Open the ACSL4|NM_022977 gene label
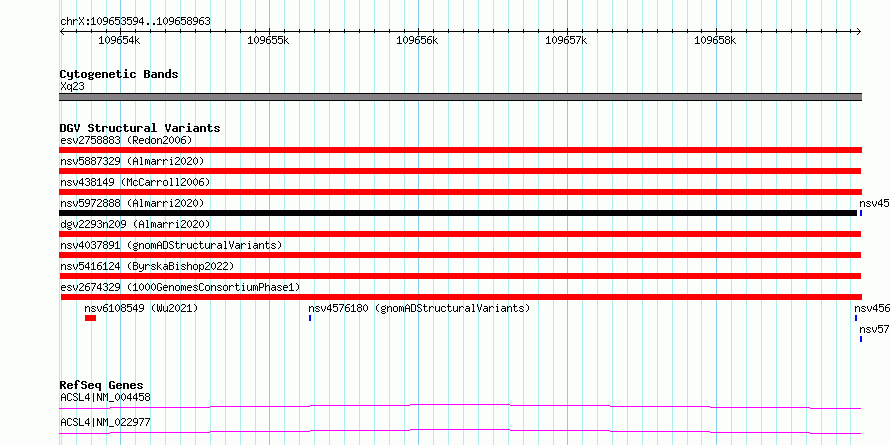The height and width of the screenshot is (445, 890). point(105,422)
